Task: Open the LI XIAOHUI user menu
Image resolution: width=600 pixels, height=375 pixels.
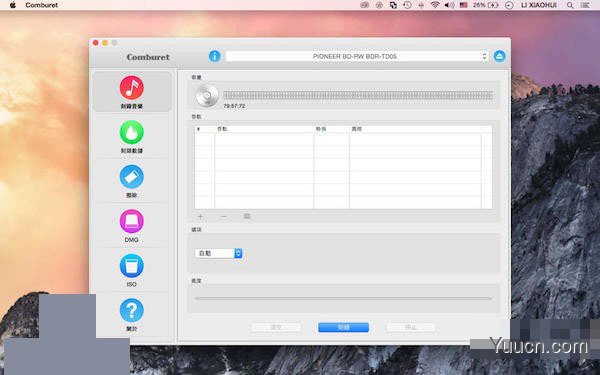Action: tap(539, 5)
